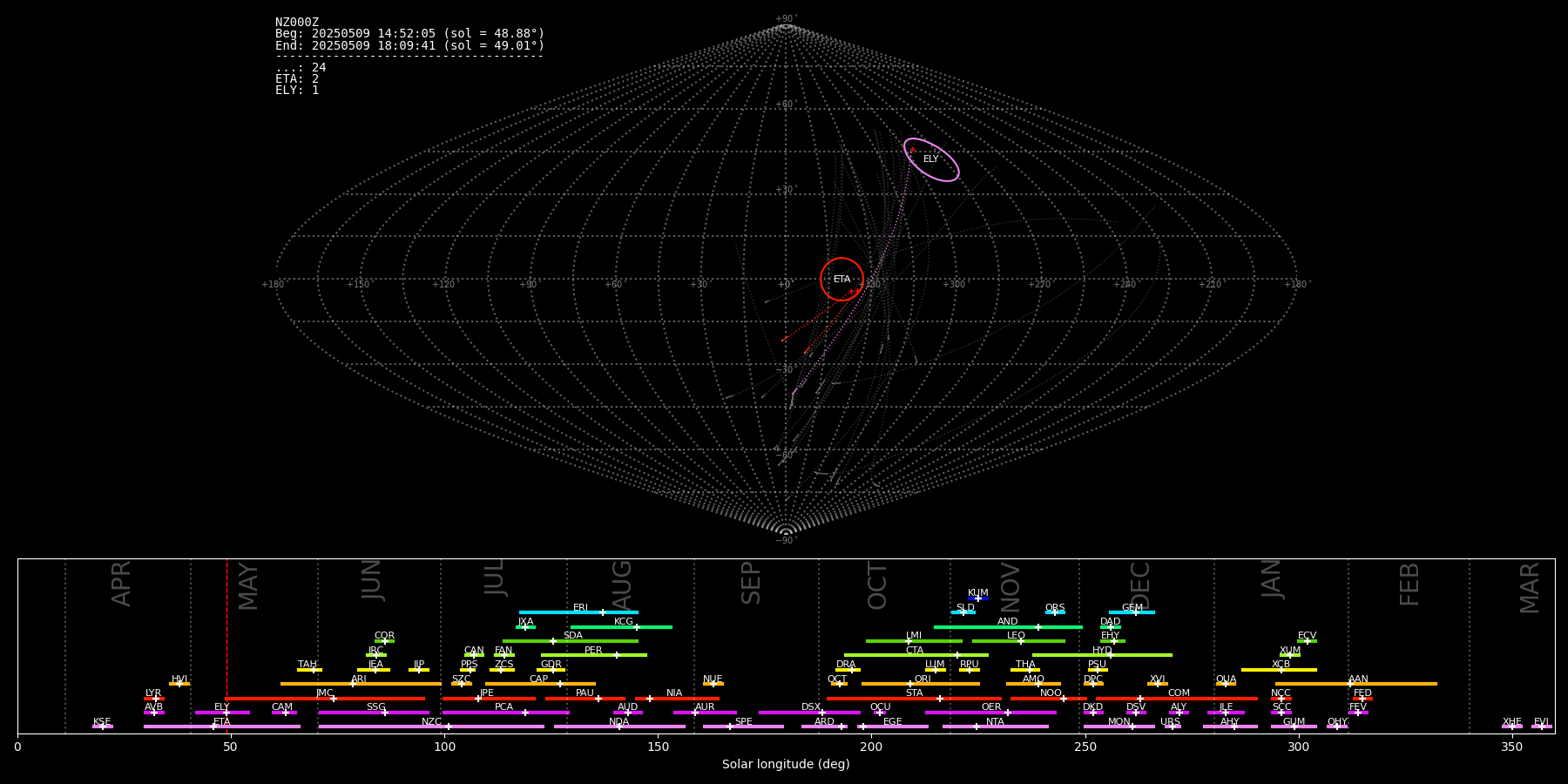Click the HYD shower bar in the timeline
Image resolution: width=1568 pixels, height=784 pixels.
tap(1102, 655)
